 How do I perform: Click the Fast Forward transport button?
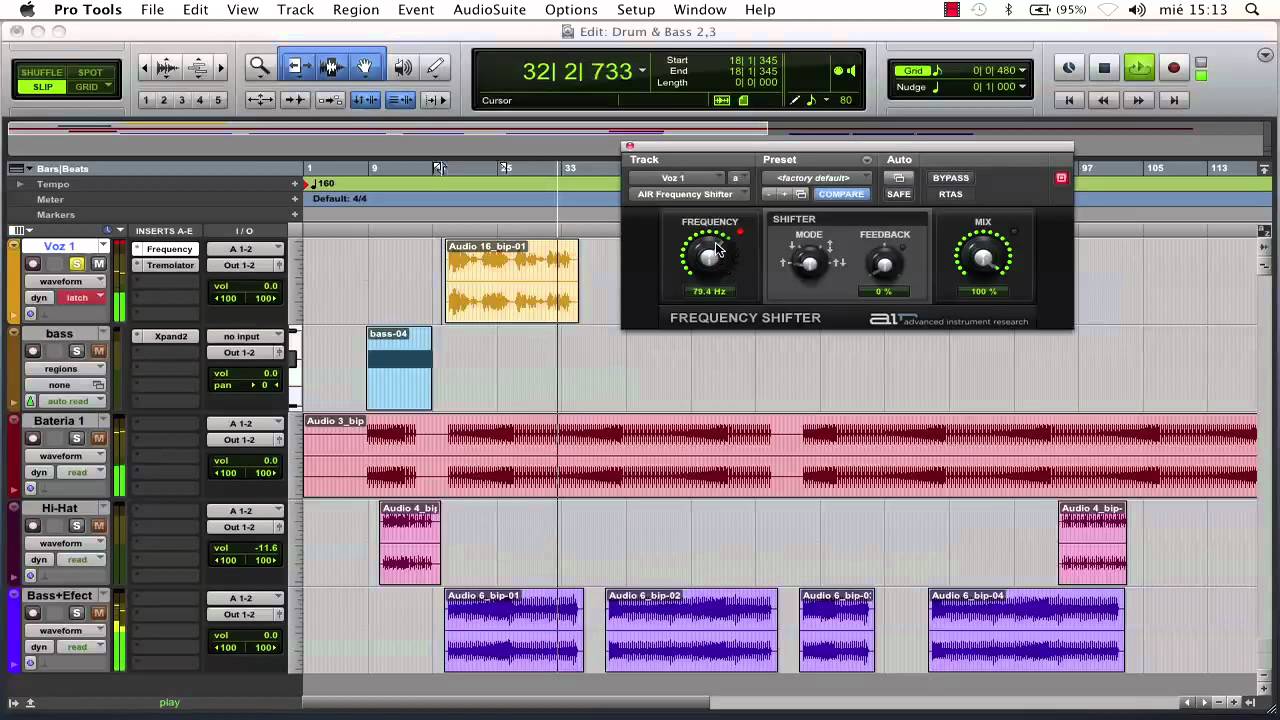pos(1138,100)
